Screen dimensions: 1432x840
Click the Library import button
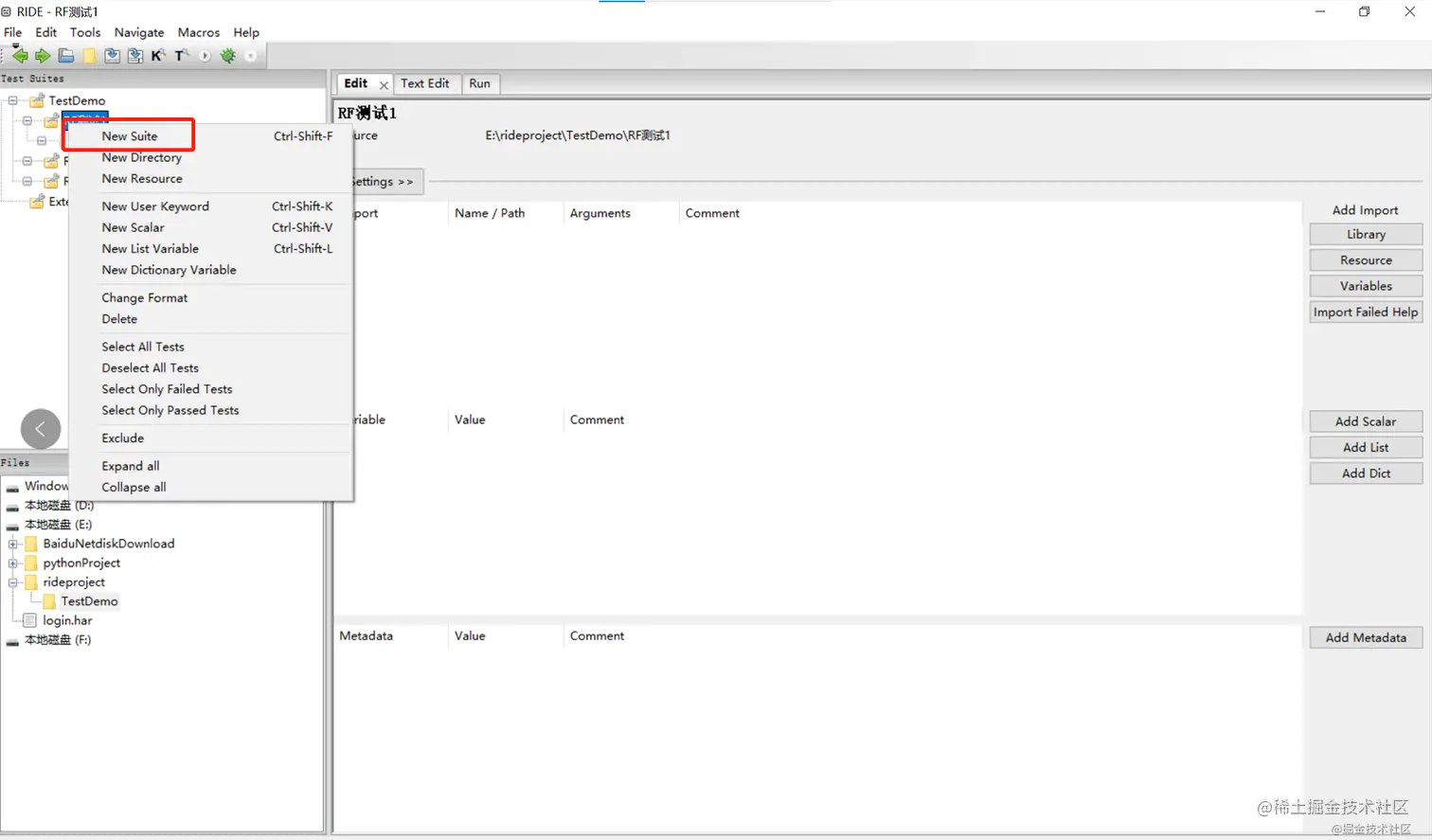point(1366,234)
